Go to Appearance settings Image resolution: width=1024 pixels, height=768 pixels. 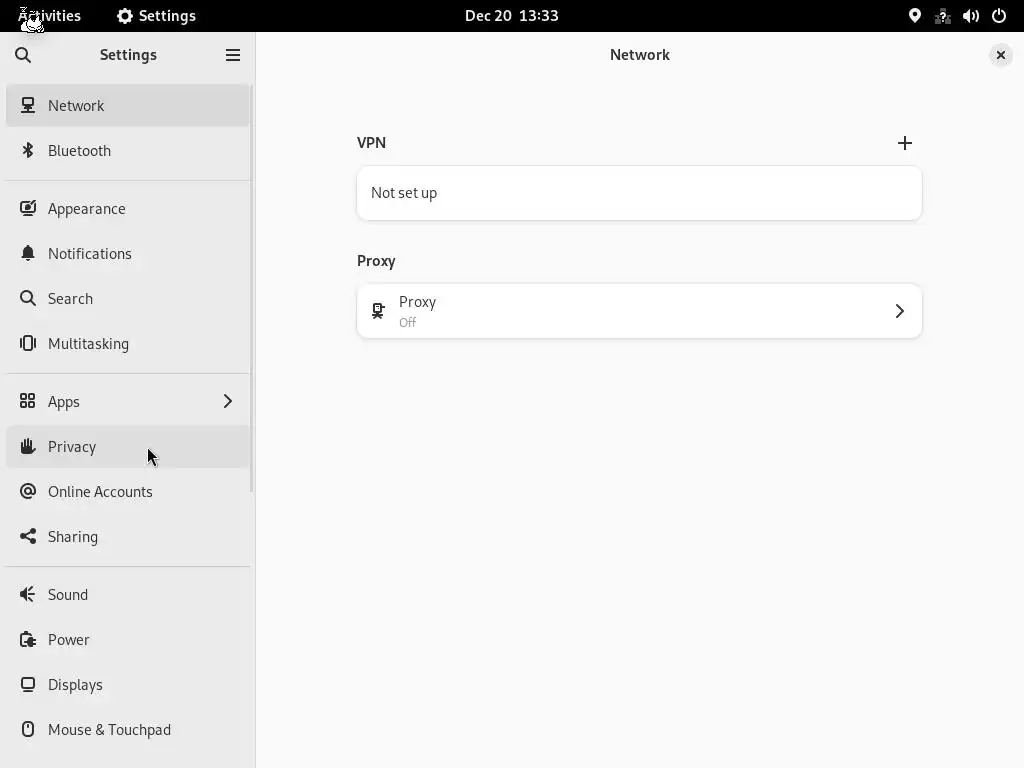[127, 208]
